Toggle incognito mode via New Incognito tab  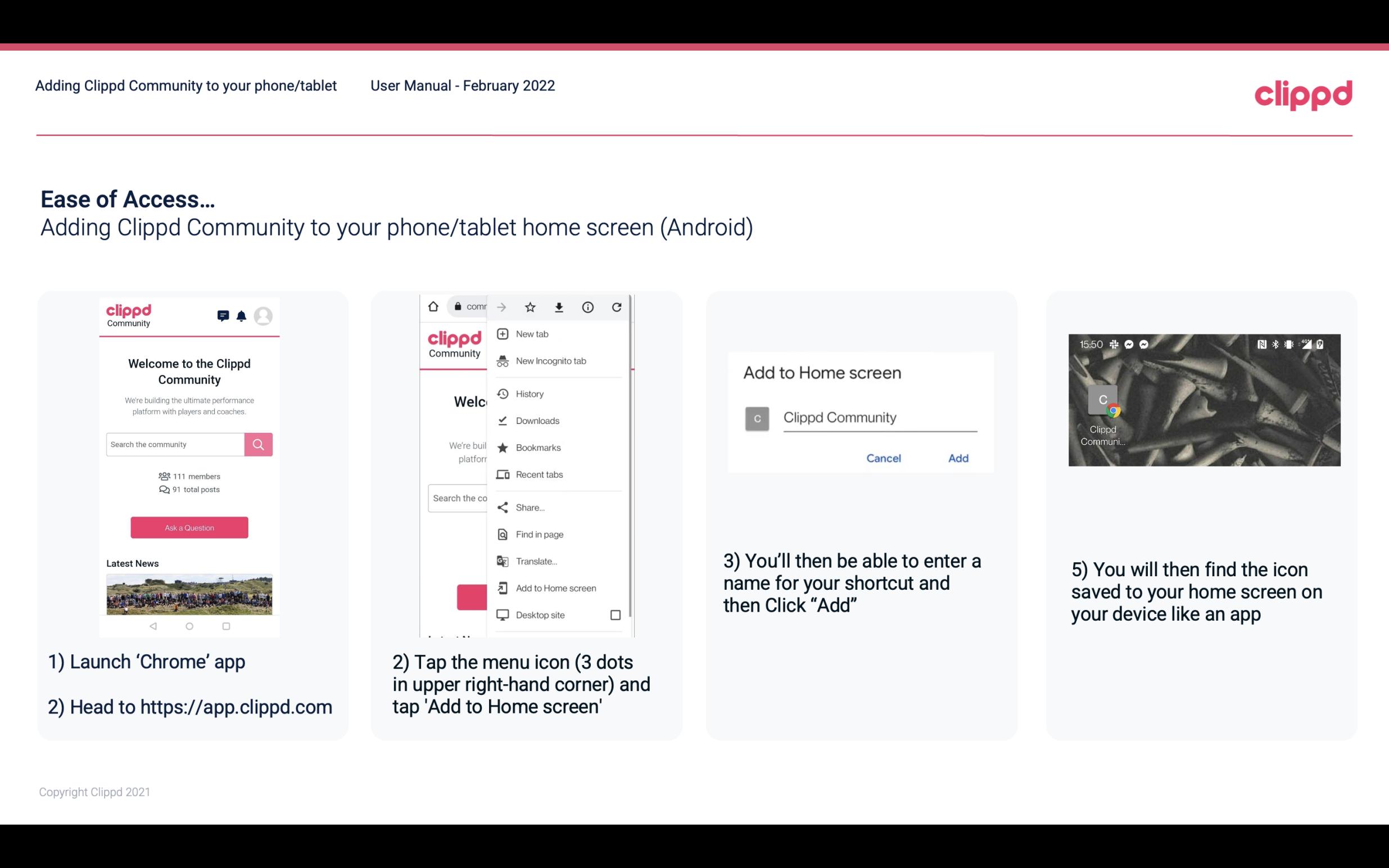tap(550, 361)
